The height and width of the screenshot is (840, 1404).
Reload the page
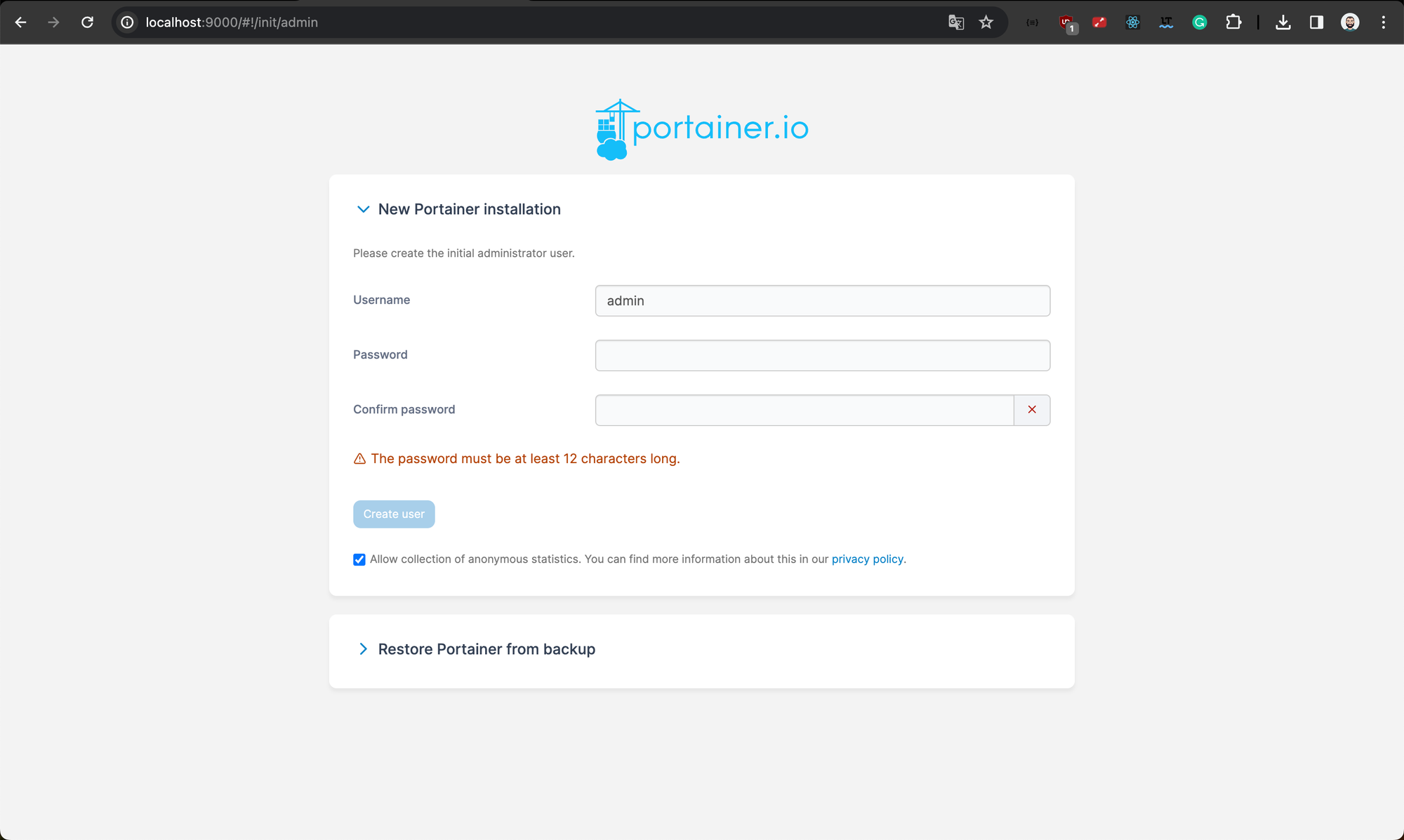click(x=87, y=22)
